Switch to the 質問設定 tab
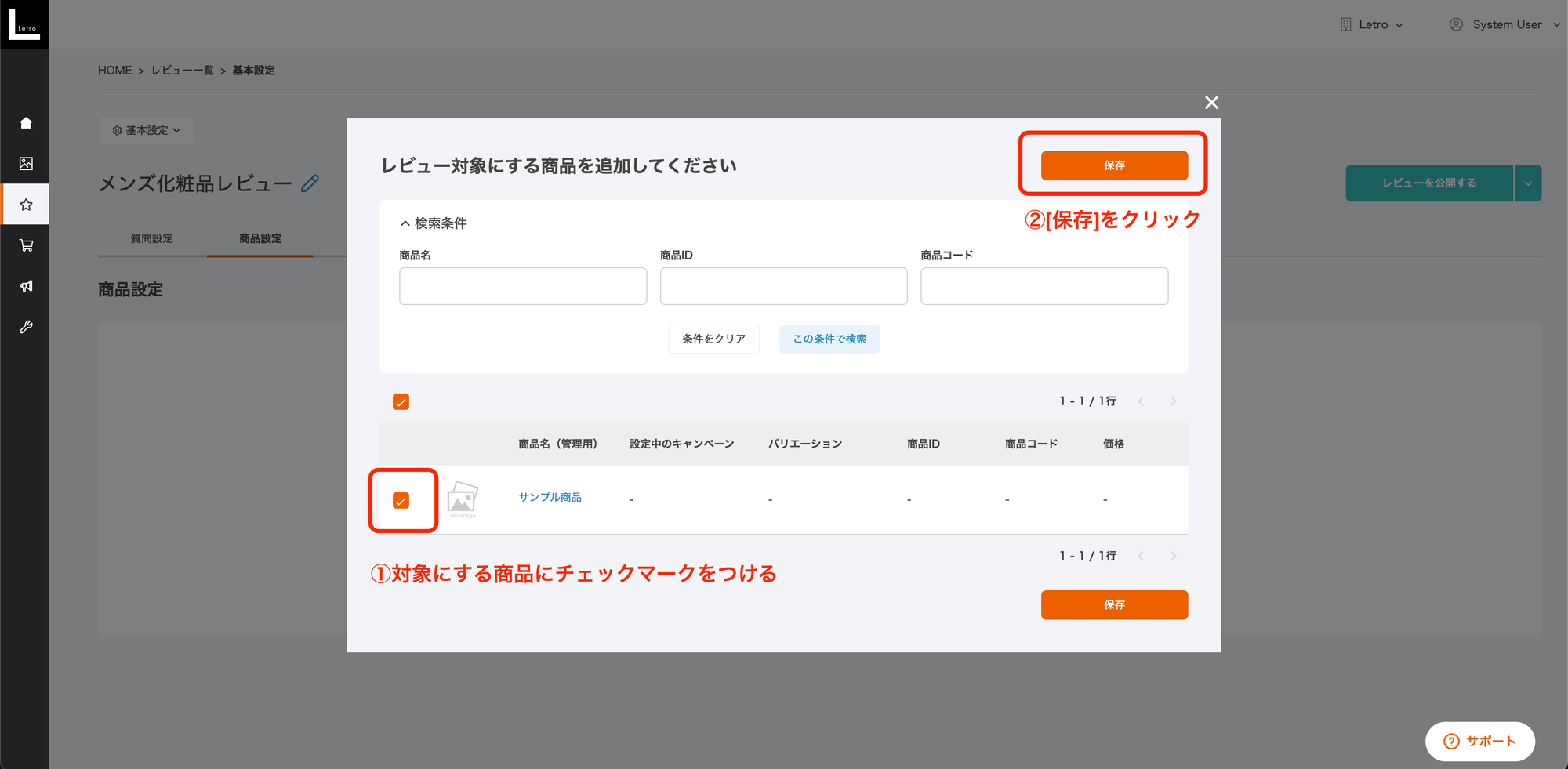This screenshot has height=769, width=1568. tap(151, 238)
